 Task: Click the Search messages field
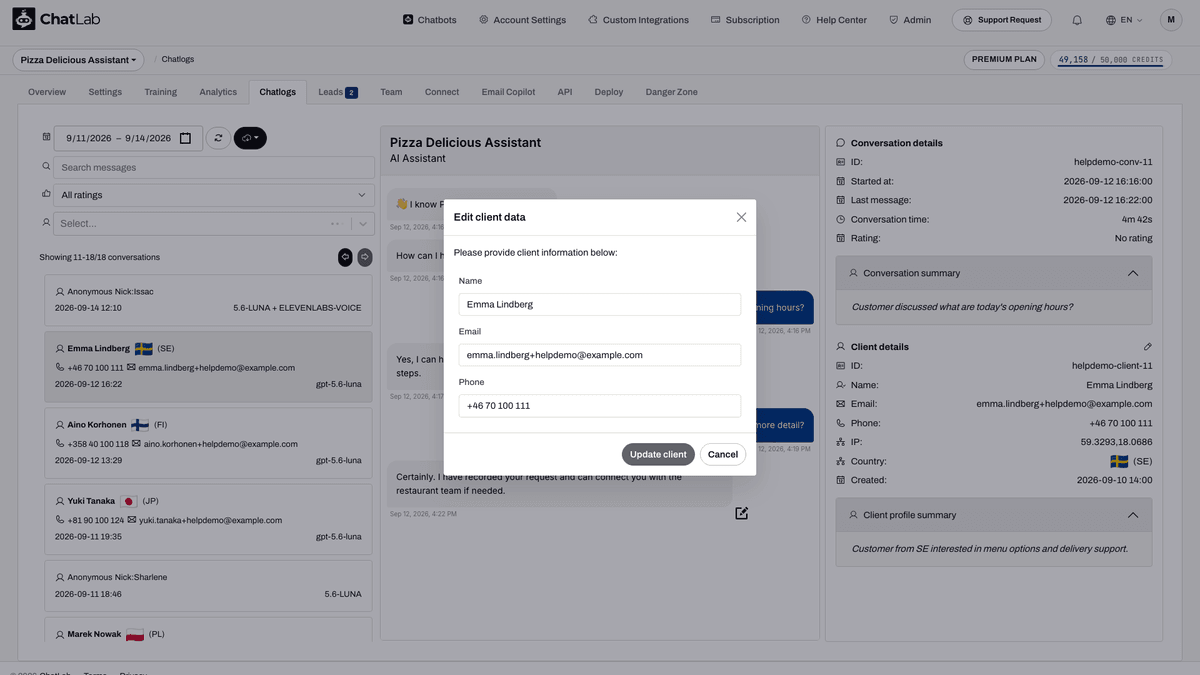coord(214,167)
